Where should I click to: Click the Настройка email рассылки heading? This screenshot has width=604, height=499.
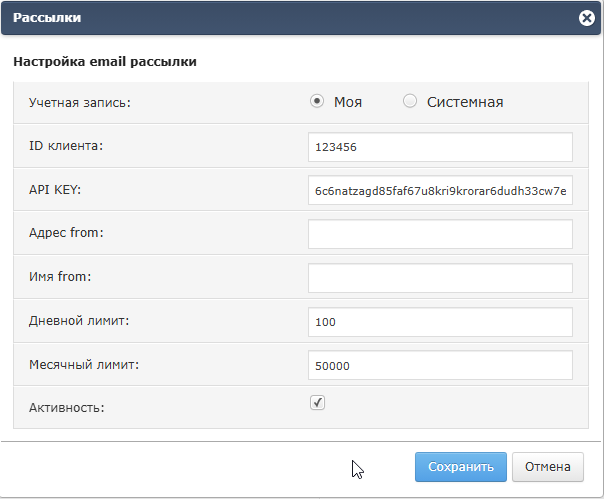104,62
